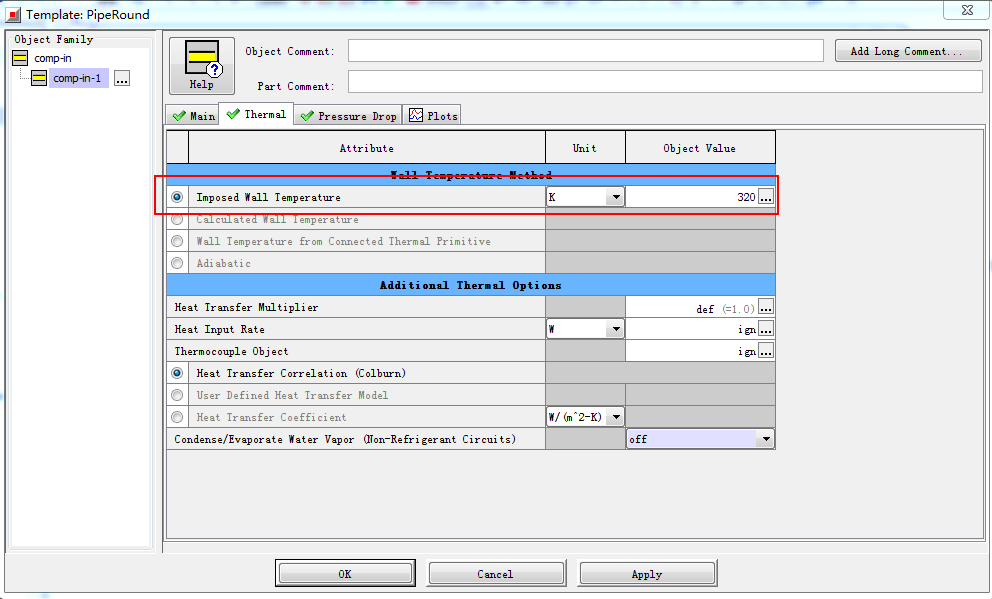992x599 pixels.
Task: Open value selector for Thermocouple Object
Action: 766,351
